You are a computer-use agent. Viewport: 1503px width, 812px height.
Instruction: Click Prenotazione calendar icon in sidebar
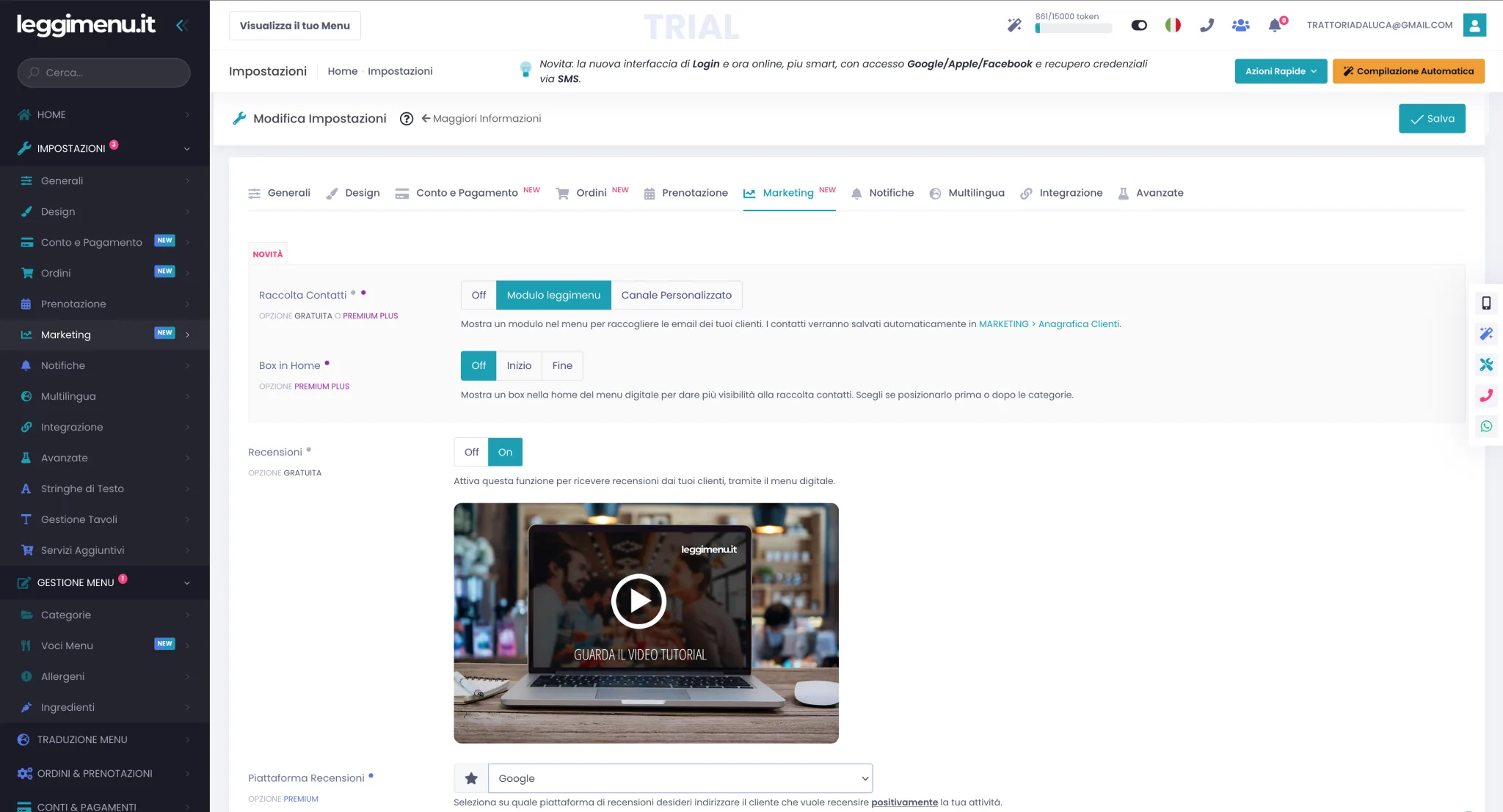coord(26,304)
